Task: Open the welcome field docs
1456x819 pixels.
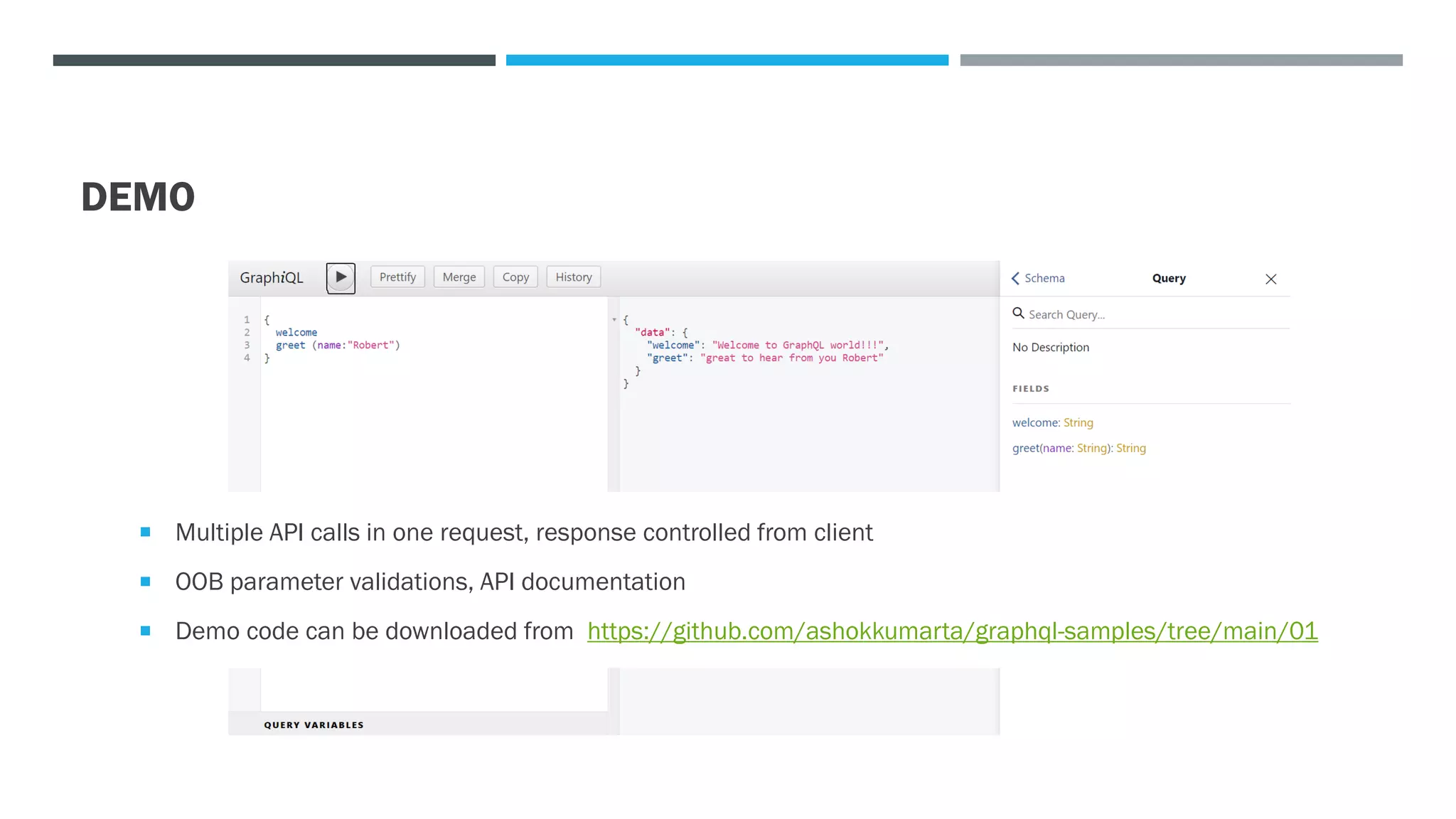Action: pyautogui.click(x=1034, y=423)
